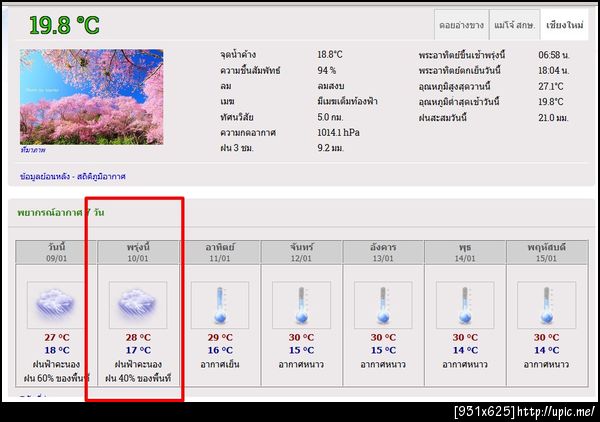The width and height of the screenshot is (600, 422).
Task: Select the อาทิตย์ 11/01 column header
Action: tap(220, 252)
